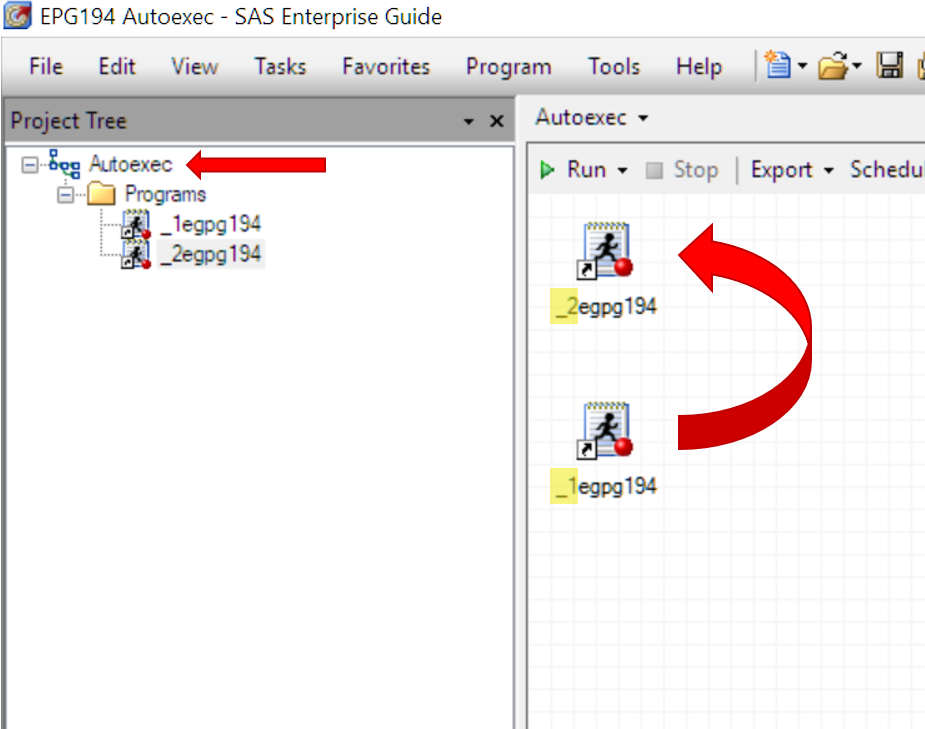Select the _2egpg194 program icon in process flow
925x729 pixels.
pyautogui.click(x=605, y=251)
